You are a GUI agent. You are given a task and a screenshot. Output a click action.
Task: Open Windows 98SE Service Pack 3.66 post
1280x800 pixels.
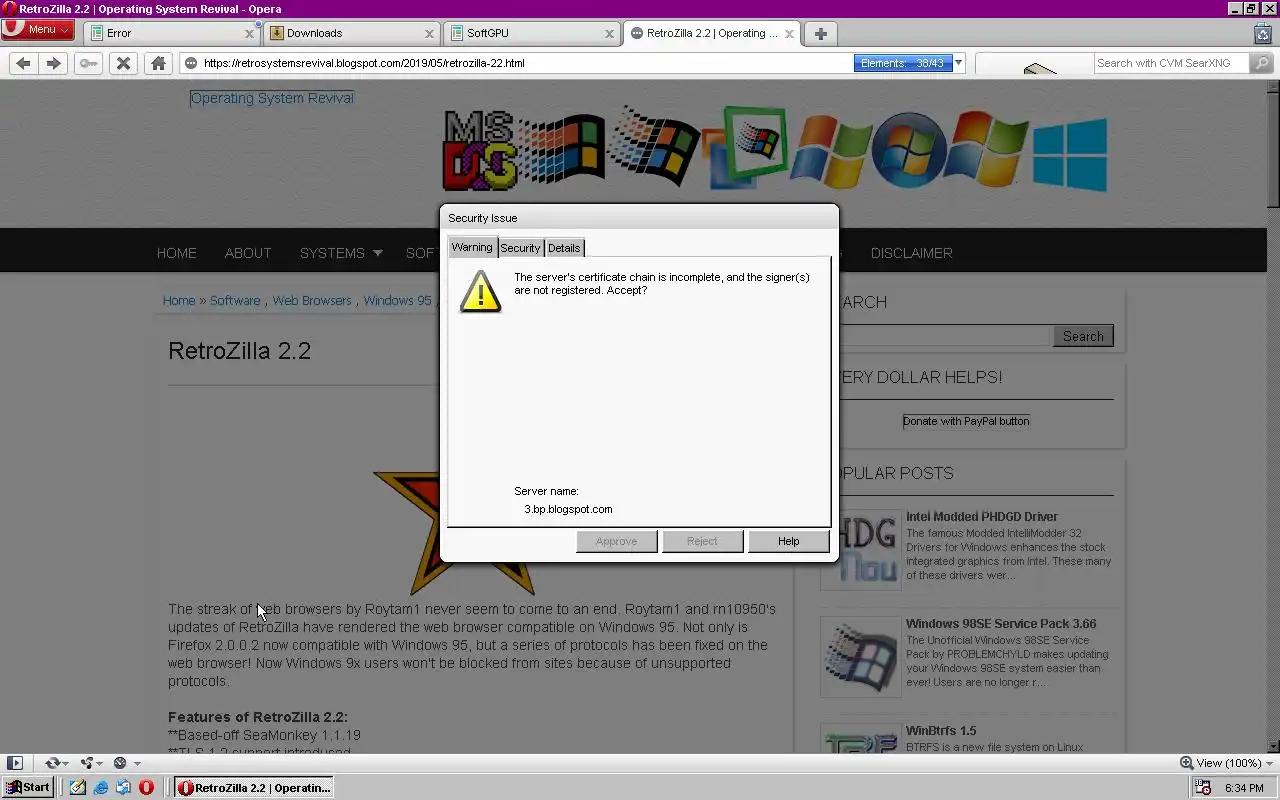(x=1001, y=624)
